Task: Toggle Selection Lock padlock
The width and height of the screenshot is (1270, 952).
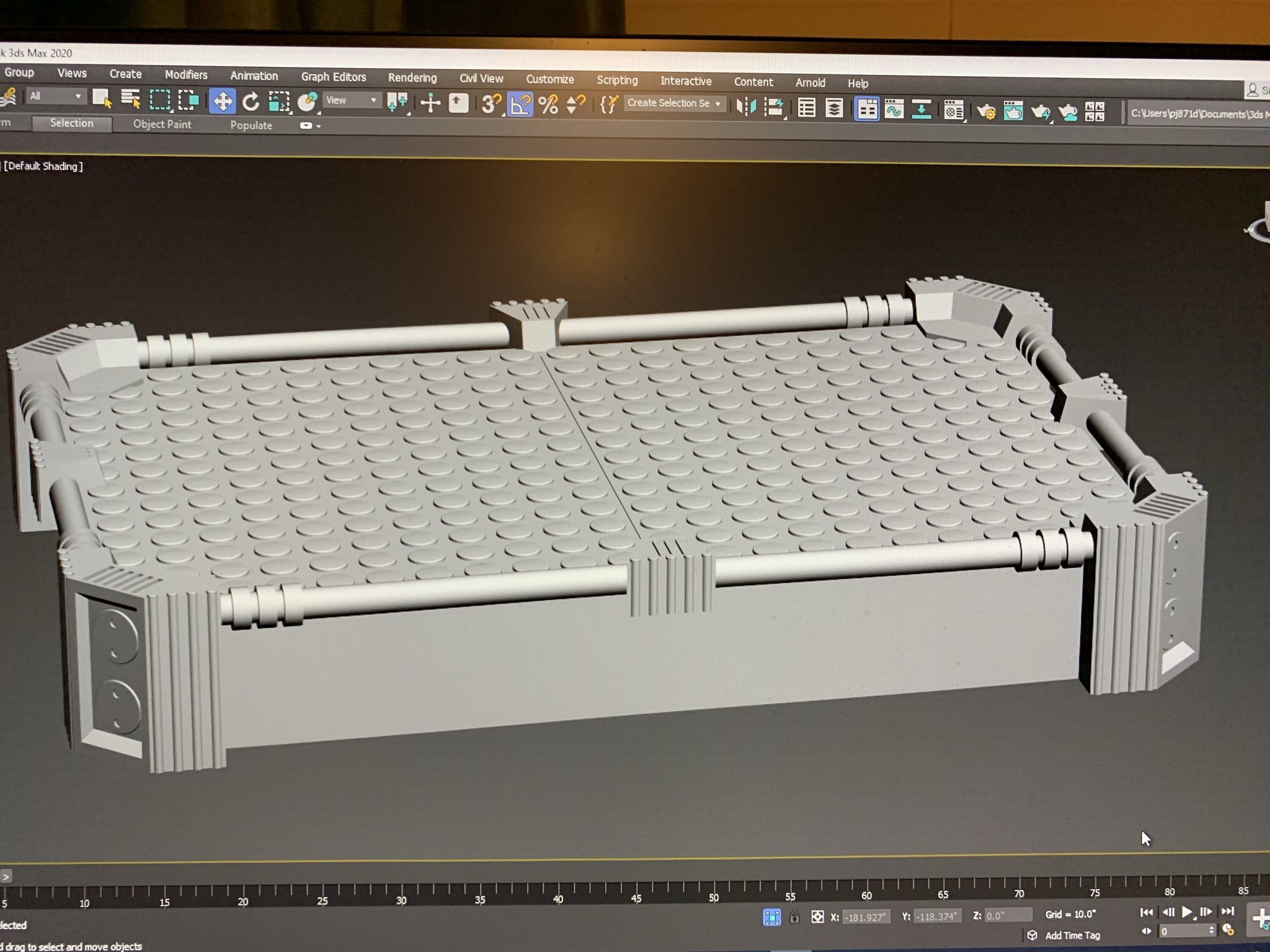Action: click(794, 917)
